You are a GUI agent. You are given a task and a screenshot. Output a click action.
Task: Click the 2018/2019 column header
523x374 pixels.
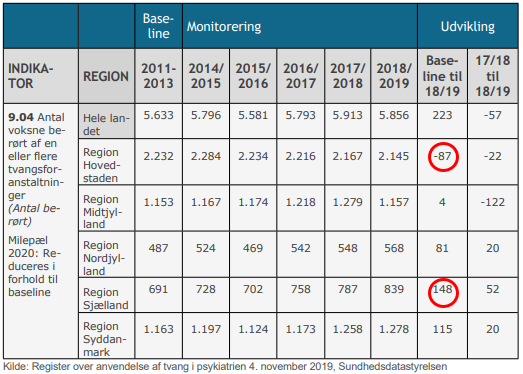(x=394, y=76)
